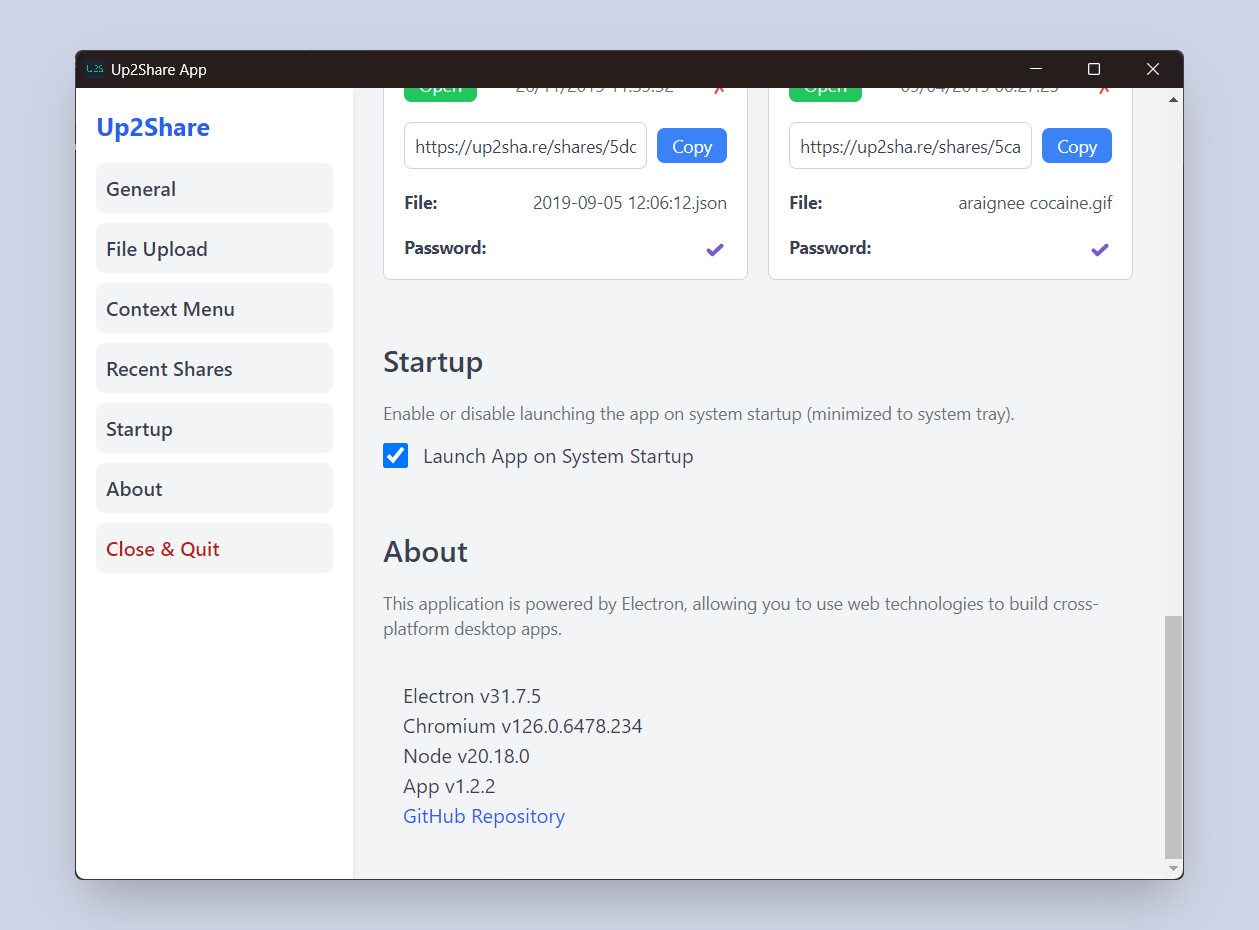Viewport: 1259px width, 930px height.
Task: Open the GitHub Repository link
Action: click(484, 816)
